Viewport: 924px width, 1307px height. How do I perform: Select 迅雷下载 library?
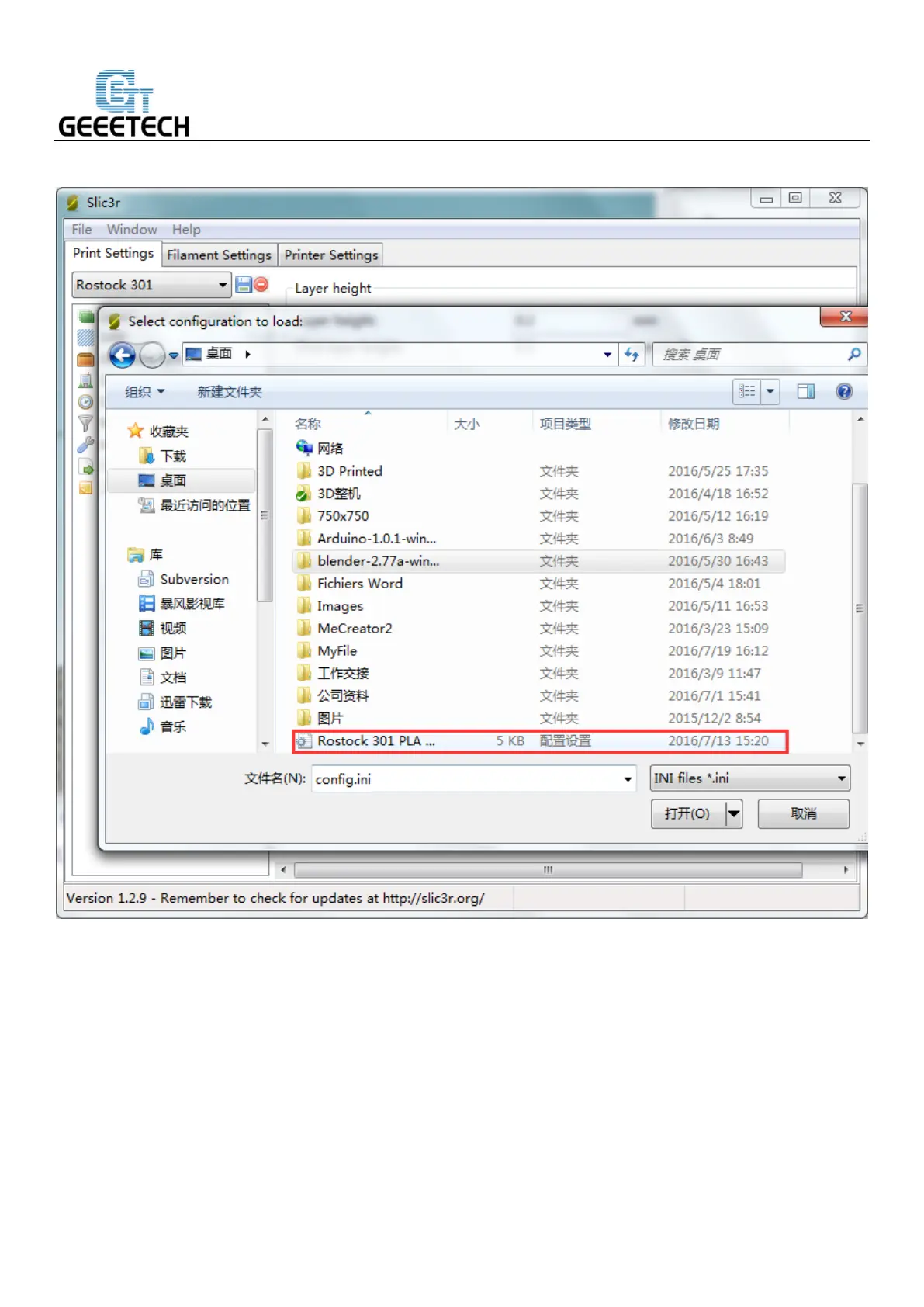point(175,702)
